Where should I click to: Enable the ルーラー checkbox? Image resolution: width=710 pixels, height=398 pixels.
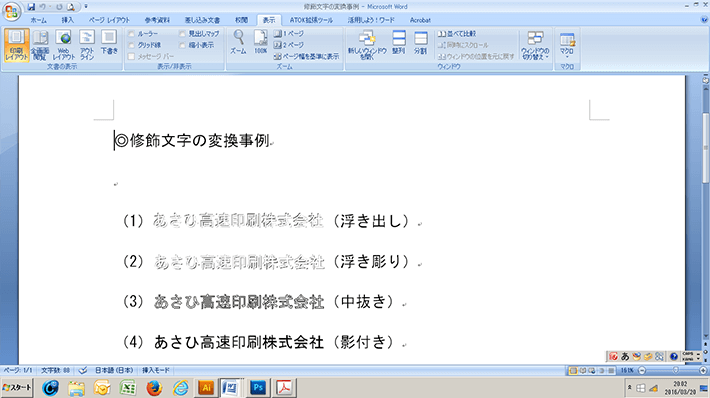tap(131, 34)
